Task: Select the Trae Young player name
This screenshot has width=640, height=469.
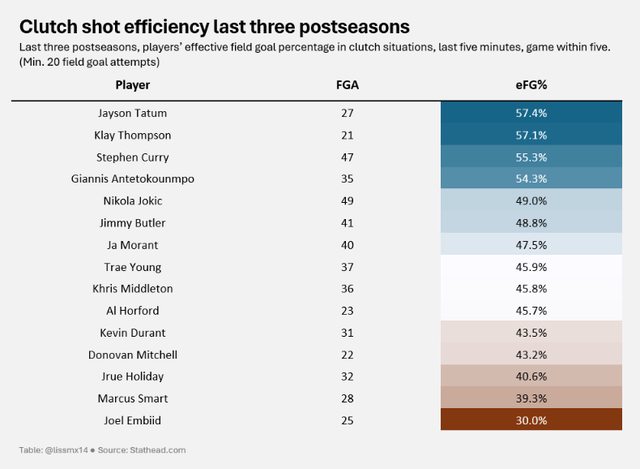Action: (x=133, y=267)
